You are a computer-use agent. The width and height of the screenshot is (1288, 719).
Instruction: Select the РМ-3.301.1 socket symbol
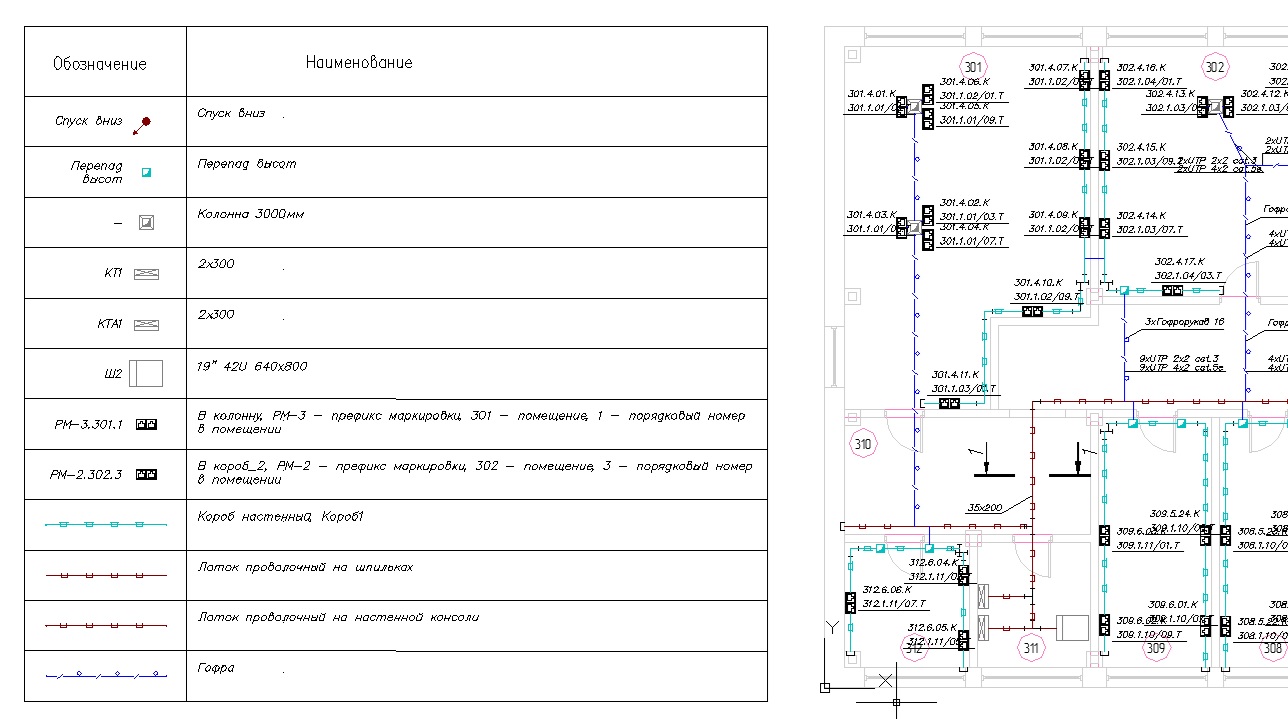[x=146, y=425]
